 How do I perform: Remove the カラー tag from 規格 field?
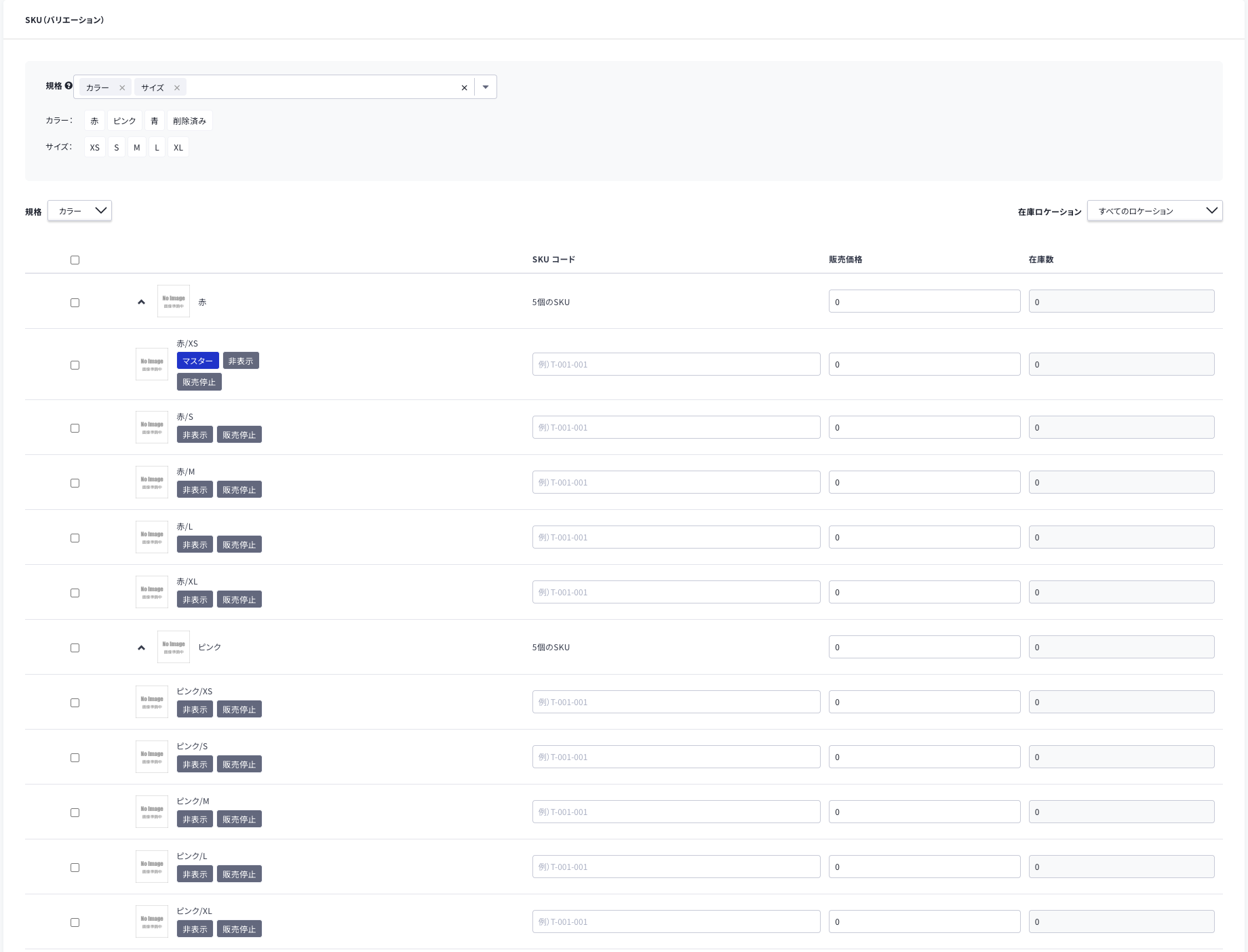click(x=122, y=87)
